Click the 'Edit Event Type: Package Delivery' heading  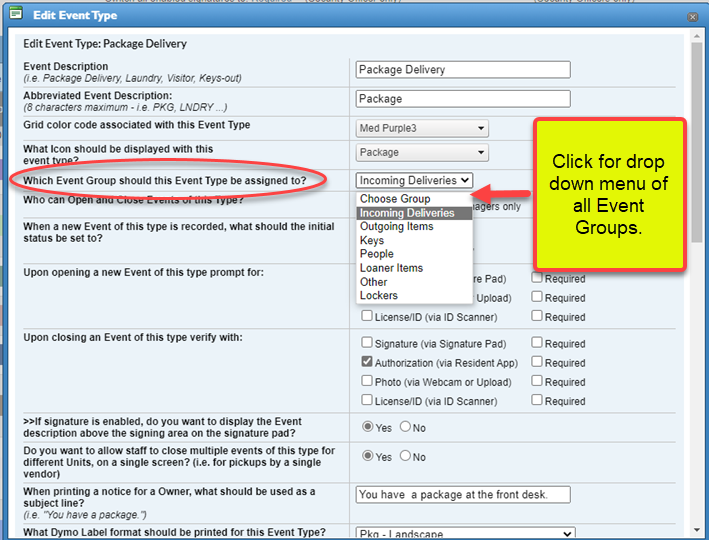(x=105, y=44)
